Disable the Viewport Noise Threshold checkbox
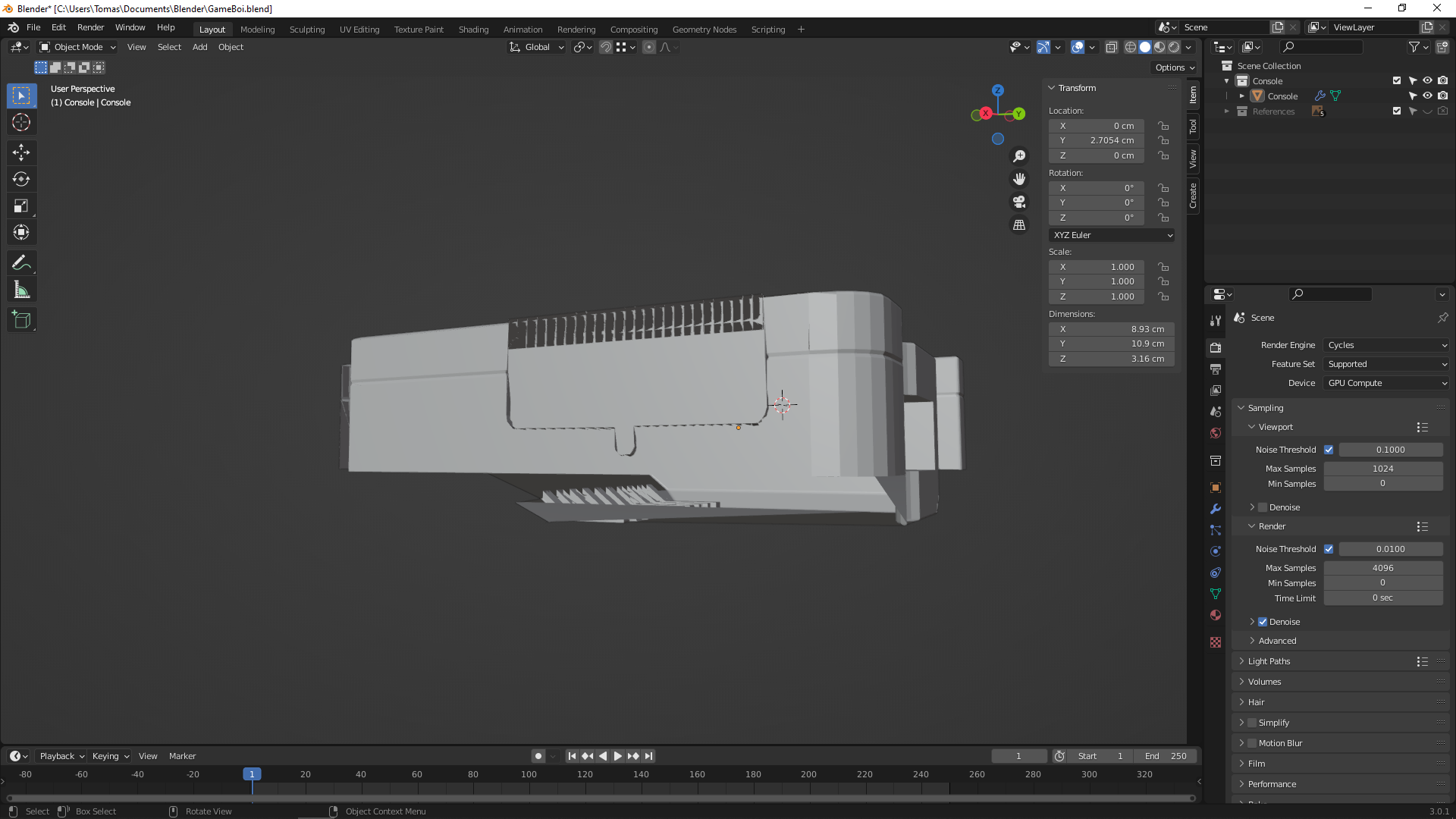 pyautogui.click(x=1329, y=450)
